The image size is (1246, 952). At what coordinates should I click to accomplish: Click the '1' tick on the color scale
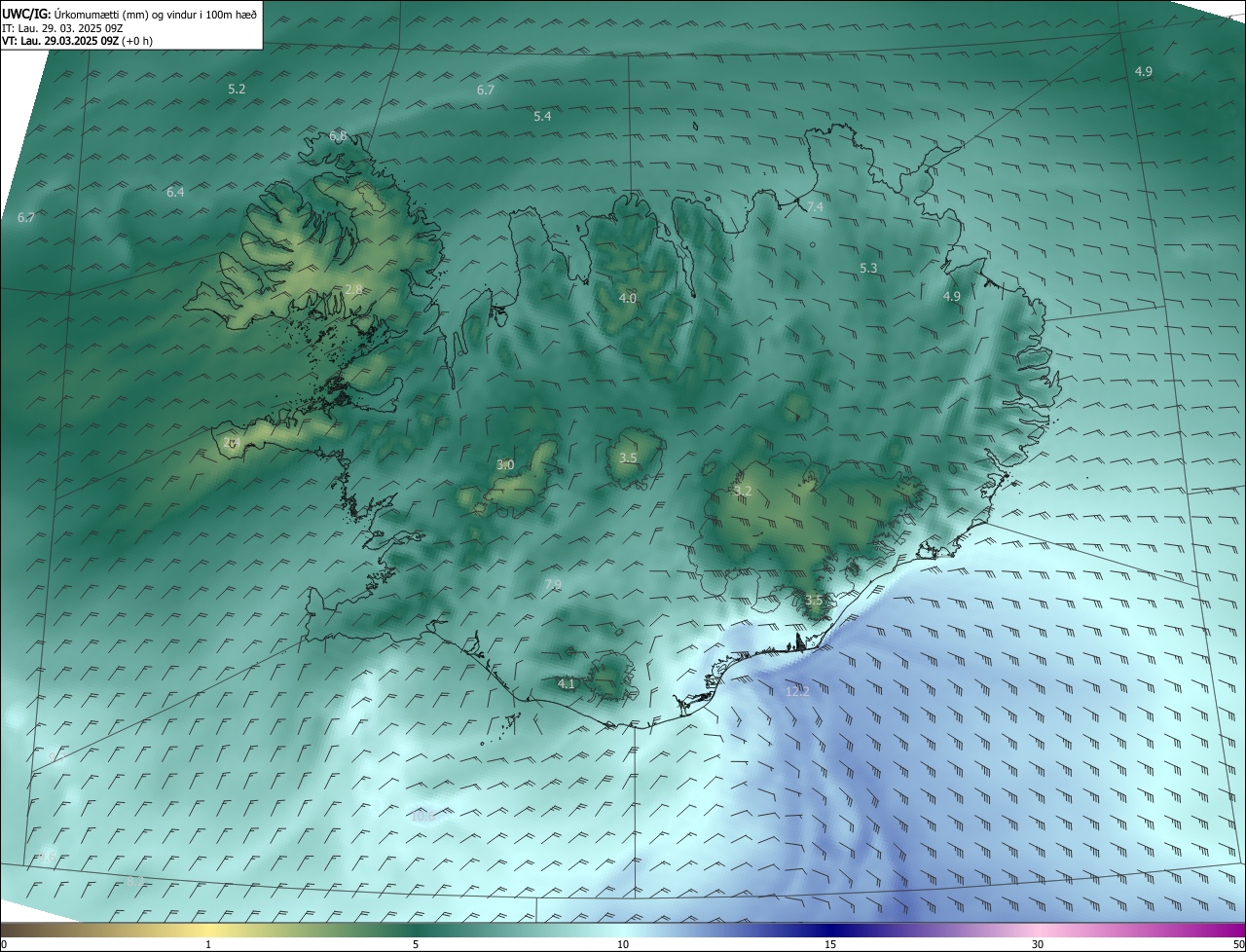point(208,944)
